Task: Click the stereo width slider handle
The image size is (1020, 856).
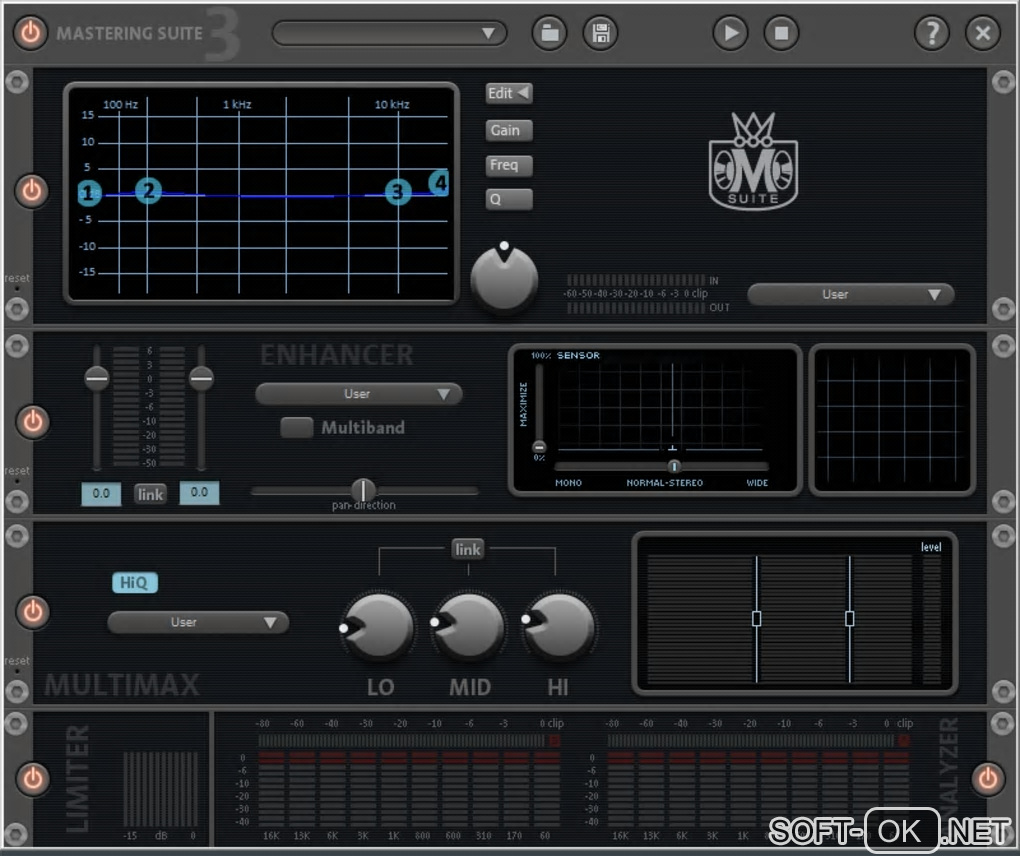Action: point(674,466)
